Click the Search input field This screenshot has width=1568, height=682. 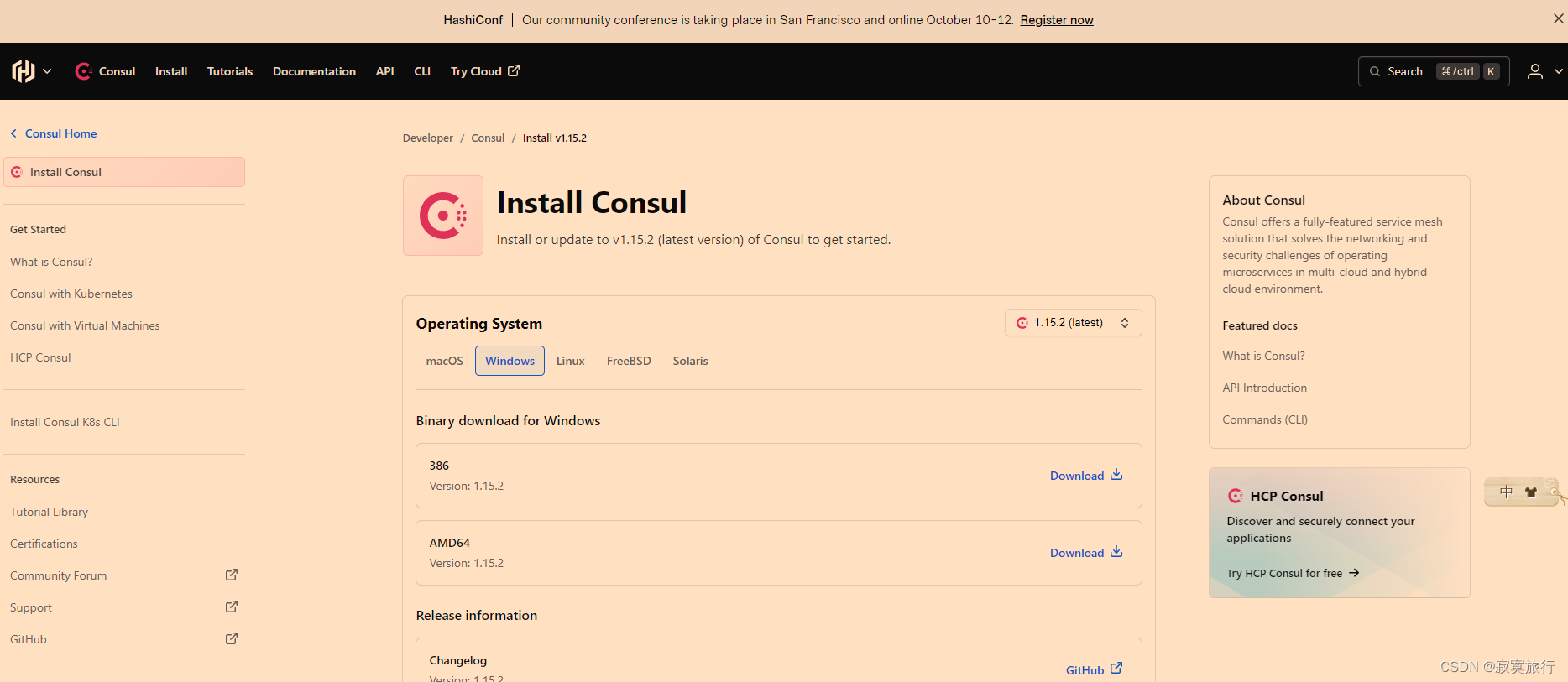(x=1434, y=71)
